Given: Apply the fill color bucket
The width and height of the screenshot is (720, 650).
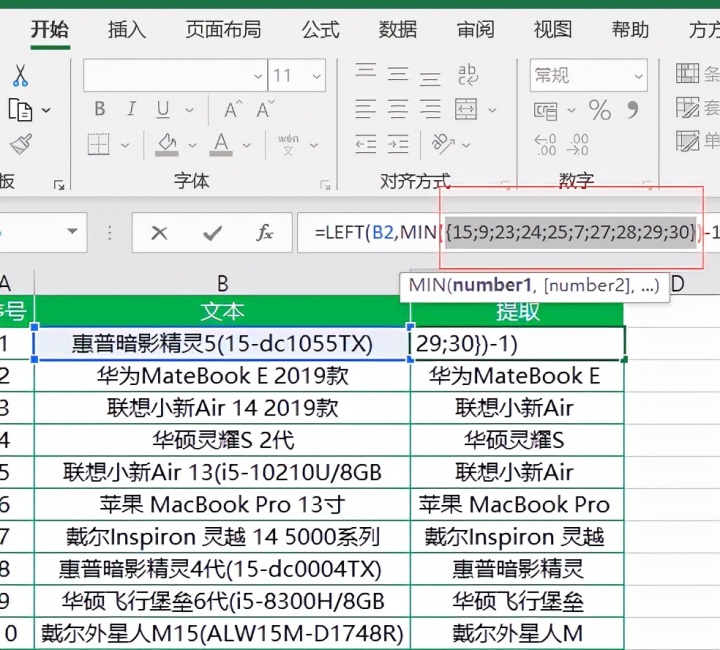Looking at the screenshot, I should tap(167, 145).
